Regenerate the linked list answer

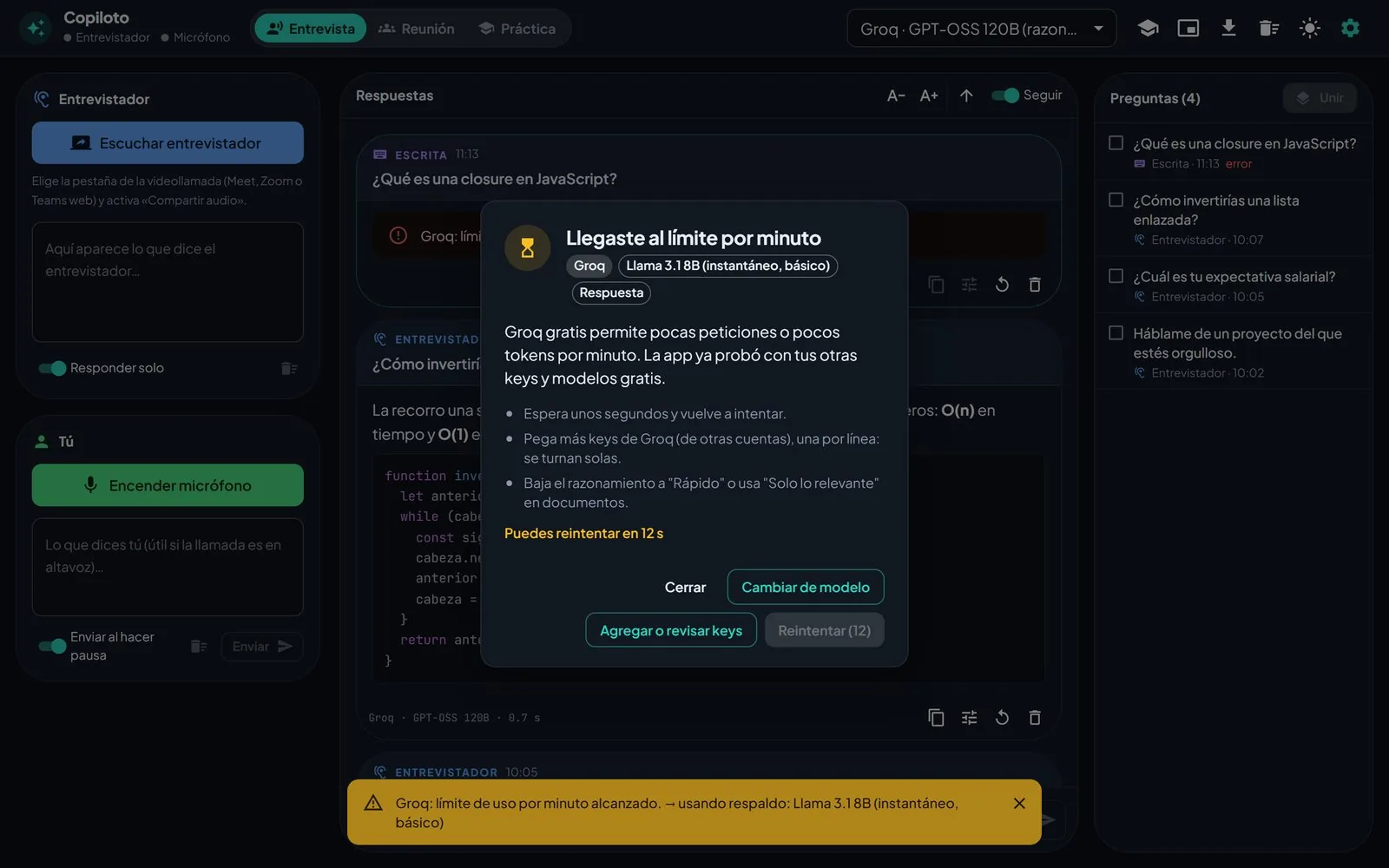click(x=1002, y=718)
